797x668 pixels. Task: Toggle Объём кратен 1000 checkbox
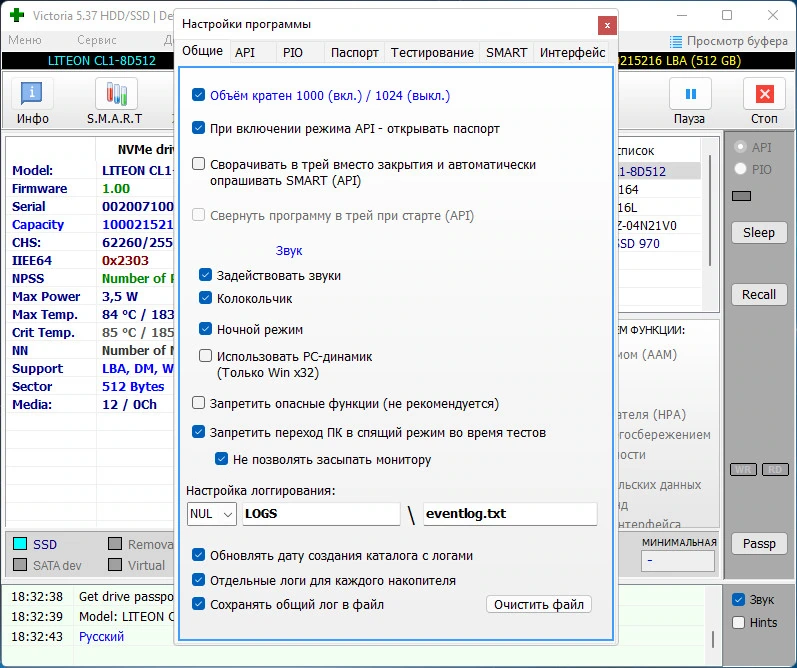198,95
